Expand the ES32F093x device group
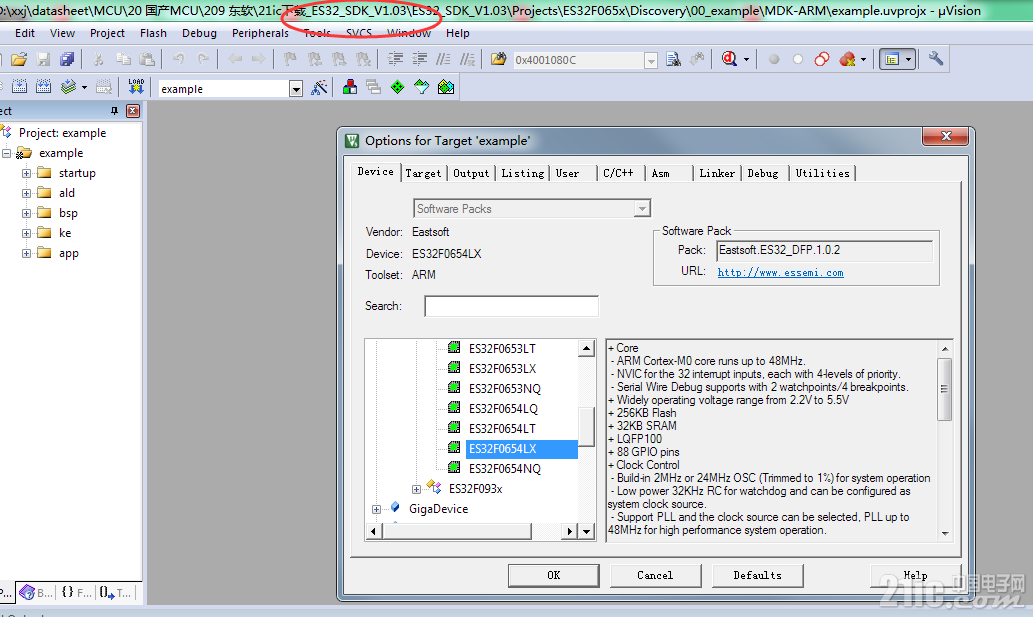This screenshot has height=617, width=1033. (416, 489)
